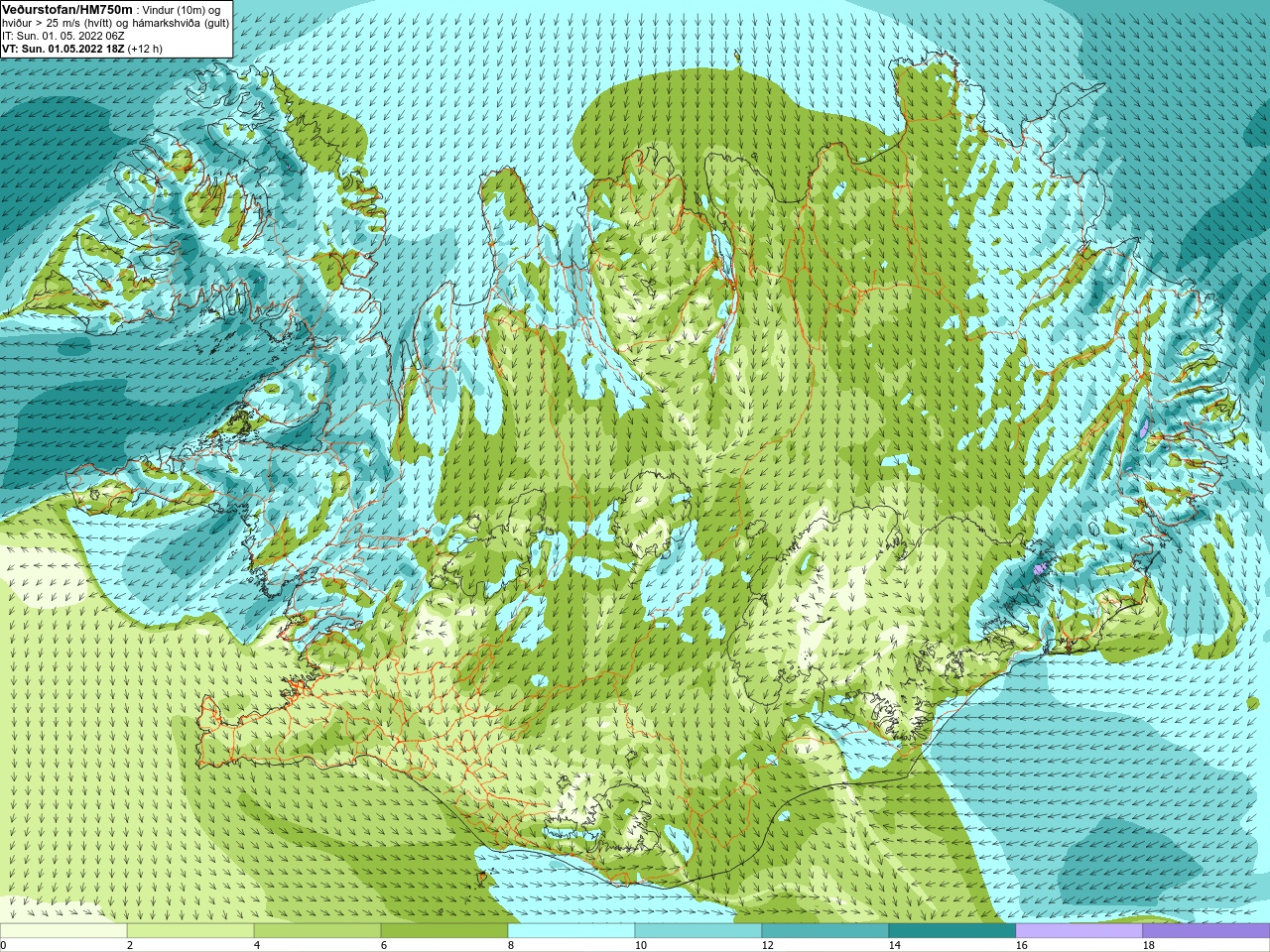Click the legend label "4"
Viewport: 1270px width, 952px height.
click(257, 945)
